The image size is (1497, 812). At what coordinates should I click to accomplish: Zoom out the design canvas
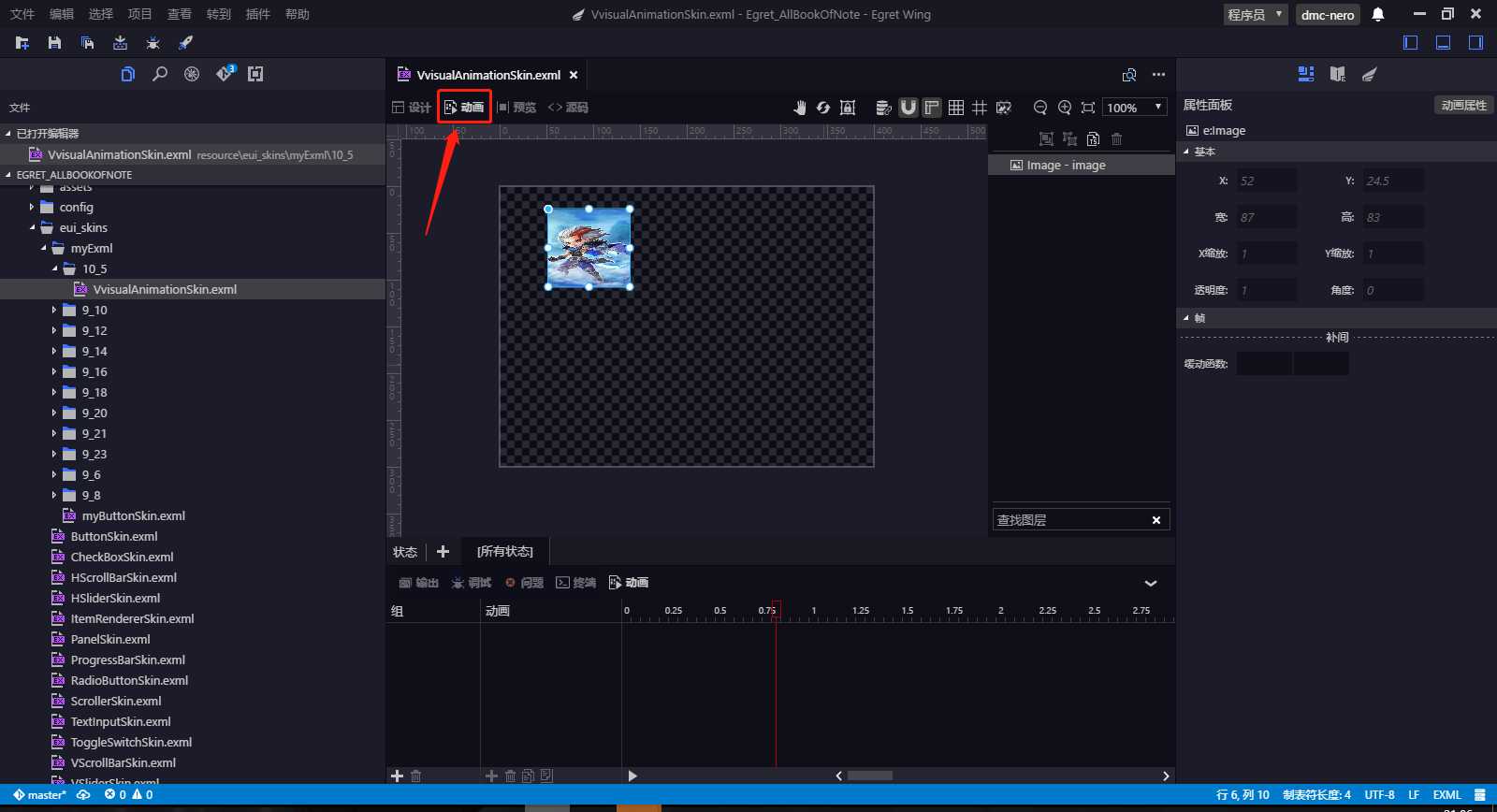pos(1039,108)
